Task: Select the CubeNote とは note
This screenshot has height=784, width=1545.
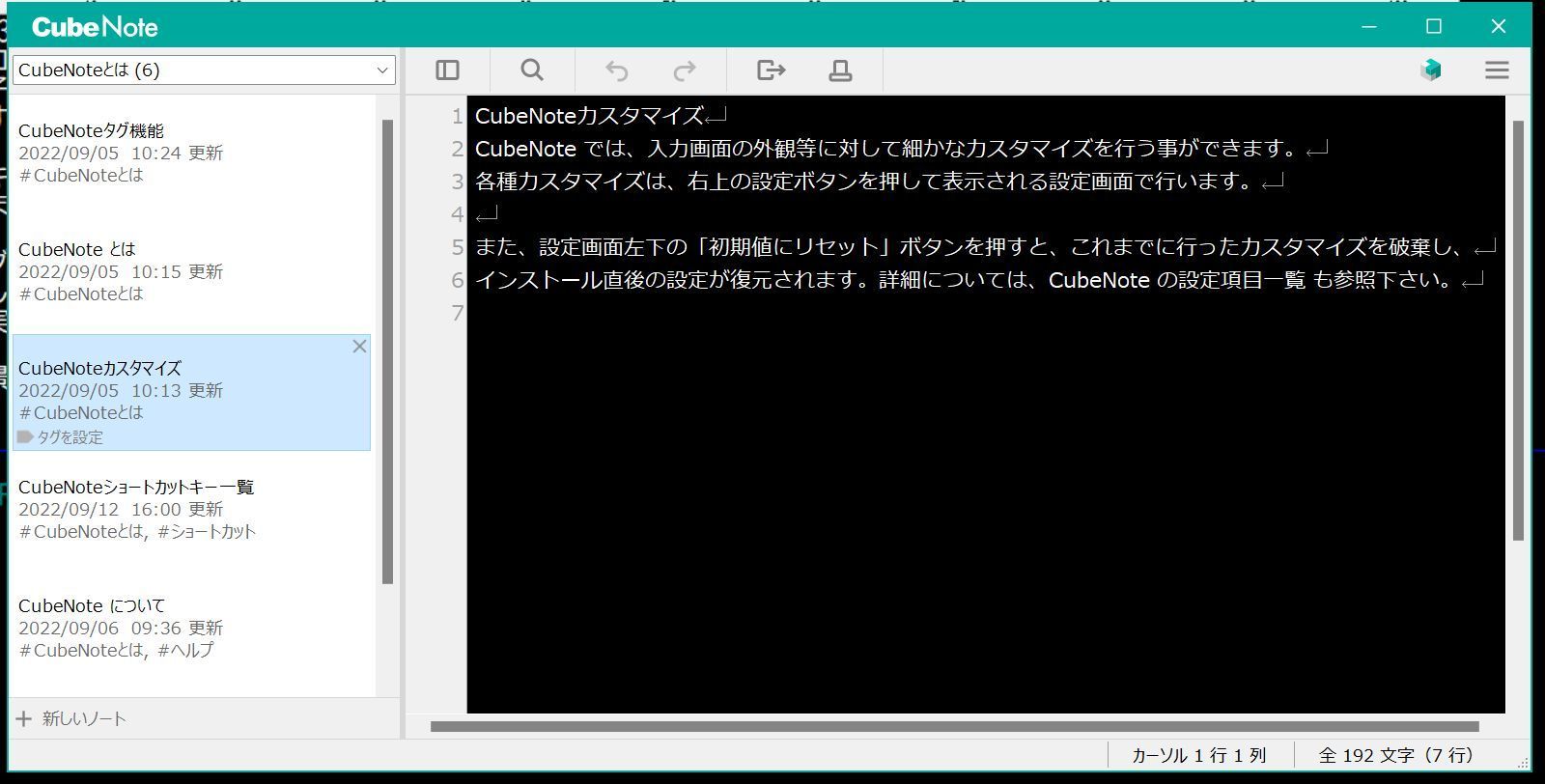Action: pos(191,271)
